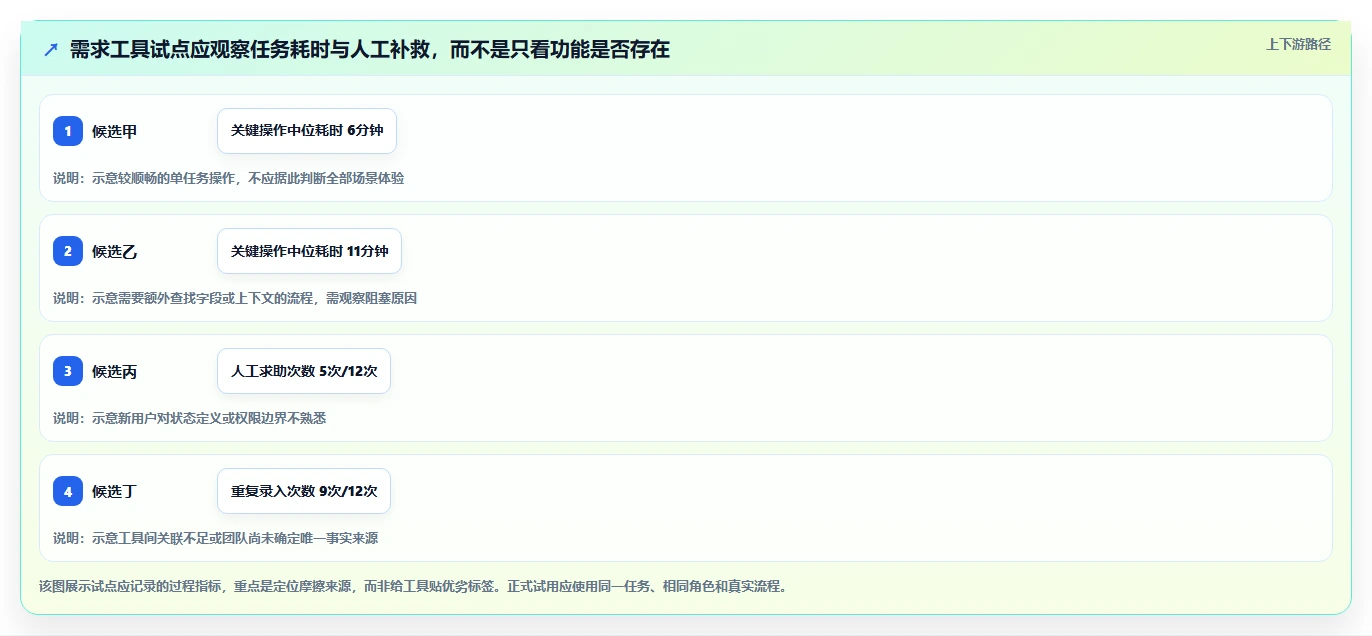Viewport: 1372px width, 636px height.
Task: Click the 候选甲 label
Action: pos(115,131)
